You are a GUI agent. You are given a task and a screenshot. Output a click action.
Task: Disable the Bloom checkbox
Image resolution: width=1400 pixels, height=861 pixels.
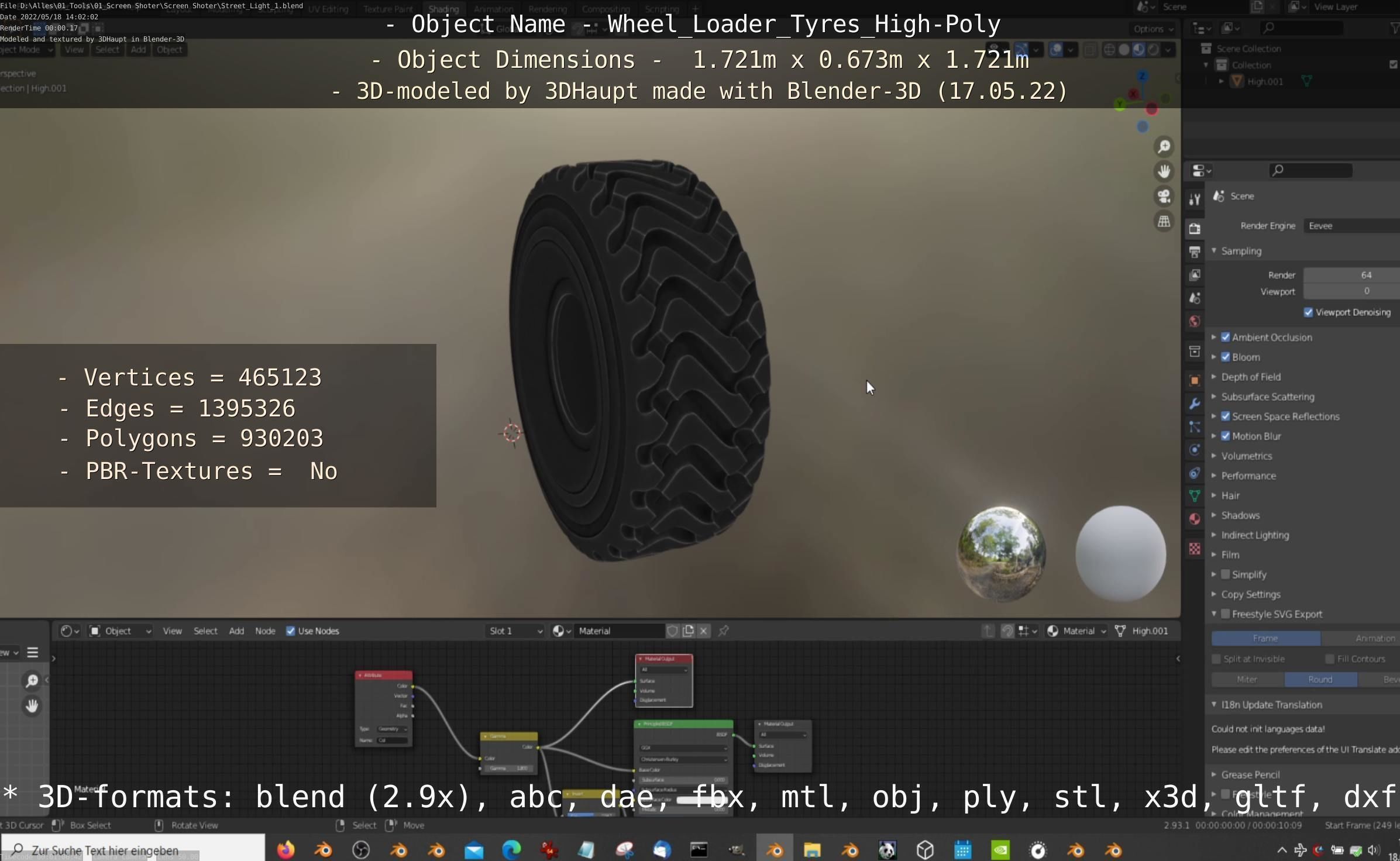(x=1226, y=357)
